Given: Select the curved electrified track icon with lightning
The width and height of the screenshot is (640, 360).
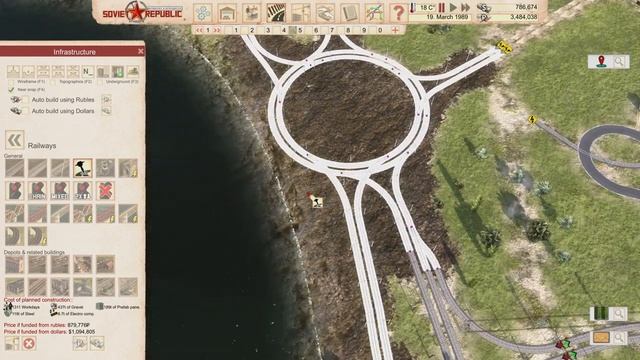Looking at the screenshot, I should tap(37, 236).
